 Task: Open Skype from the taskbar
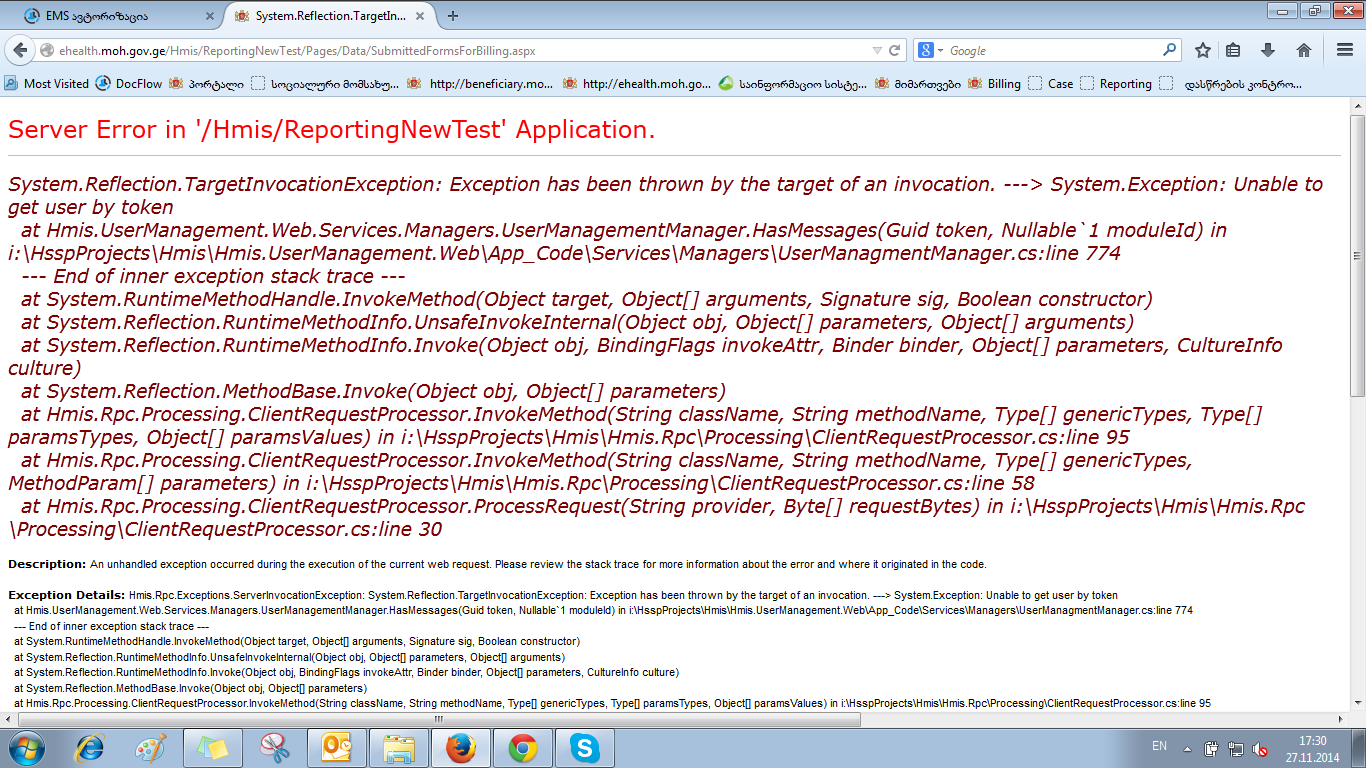pos(584,747)
